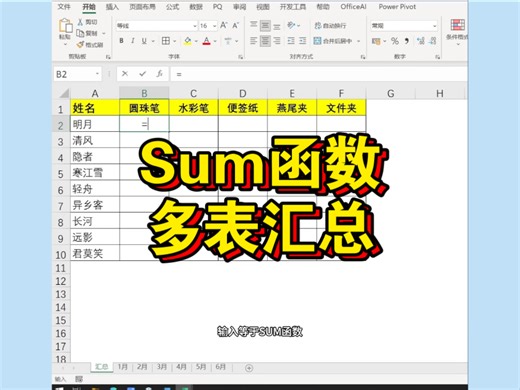The height and width of the screenshot is (390, 520).
Task: Open the Merge and Center dropdown arrow
Action: click(x=359, y=41)
